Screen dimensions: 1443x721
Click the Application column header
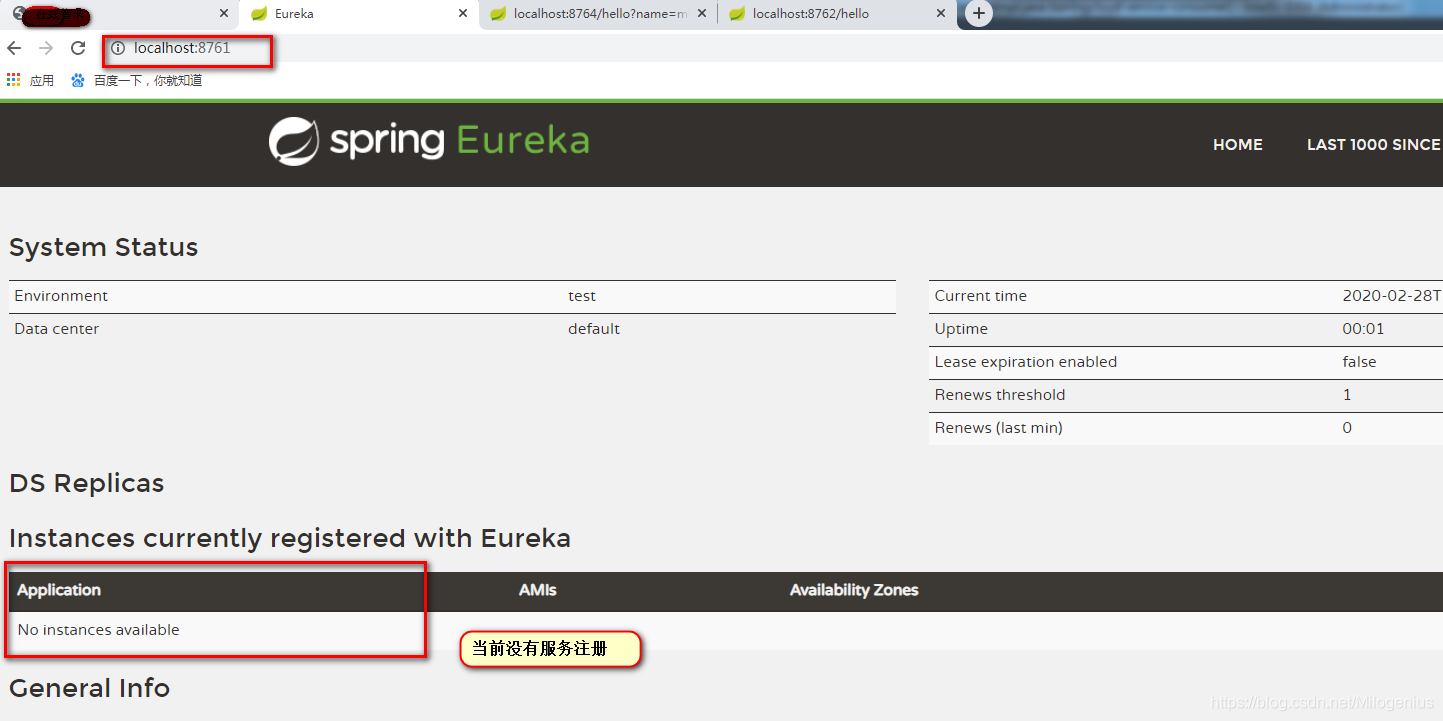59,590
